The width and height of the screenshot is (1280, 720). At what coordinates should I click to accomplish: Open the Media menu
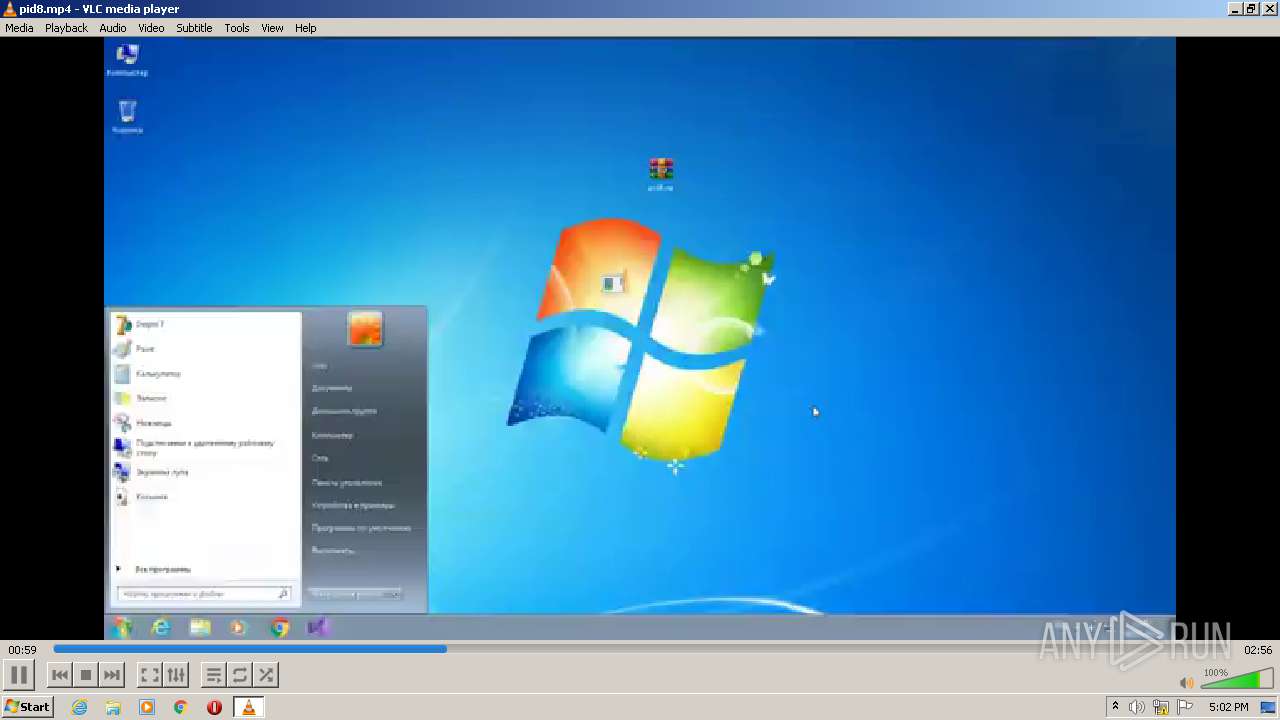coord(19,28)
